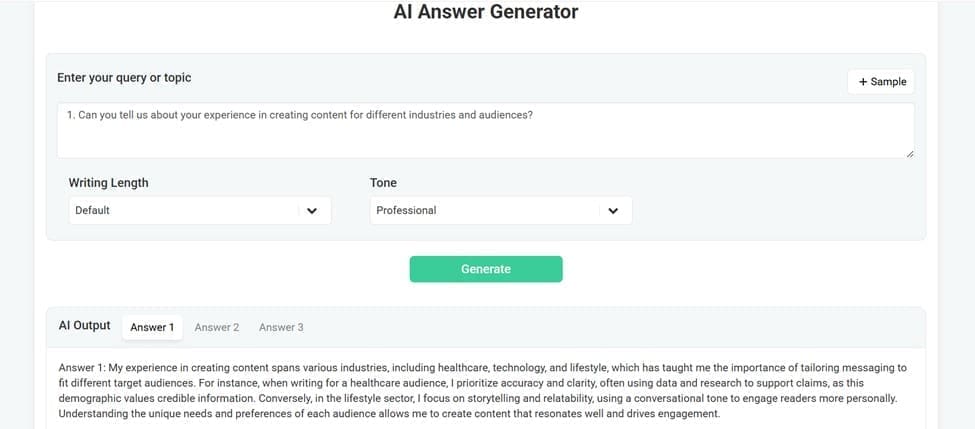Click the plus icon on Sample button
Viewport: 975px width, 429px height.
[863, 82]
